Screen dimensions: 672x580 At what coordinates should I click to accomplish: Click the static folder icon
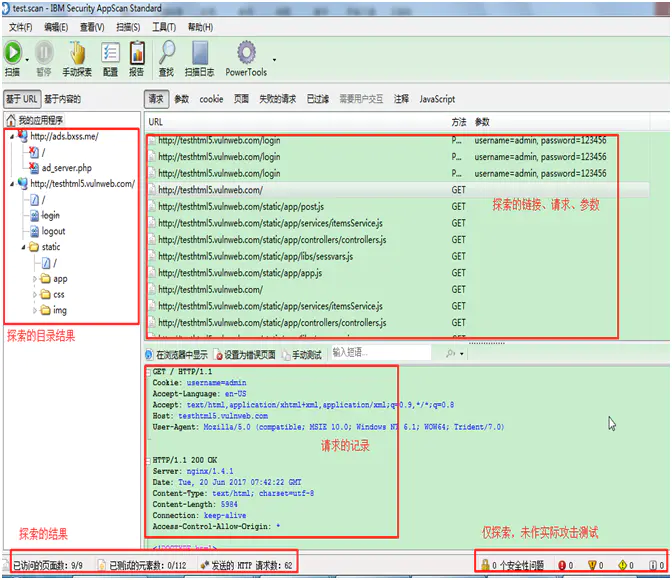(x=34, y=247)
